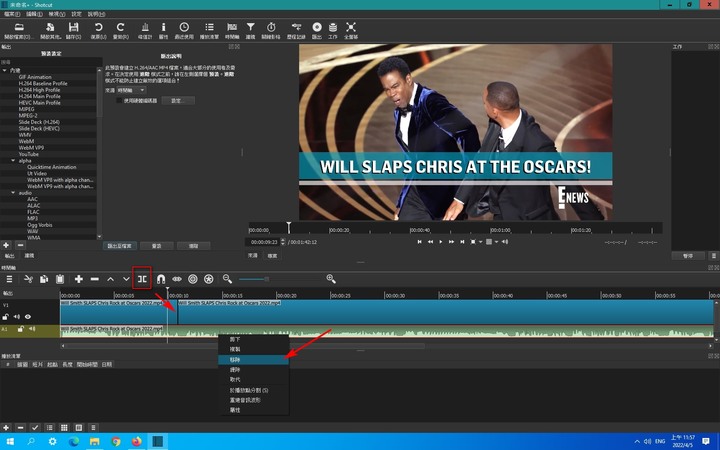
Task: Open the View menu
Action: coord(57,14)
